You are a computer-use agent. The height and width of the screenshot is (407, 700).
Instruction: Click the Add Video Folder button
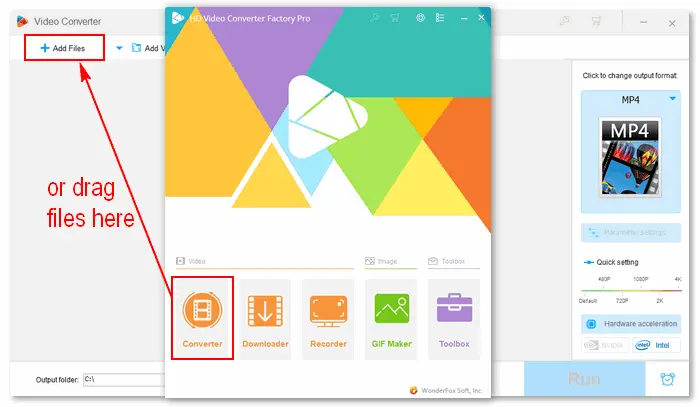pyautogui.click(x=148, y=48)
